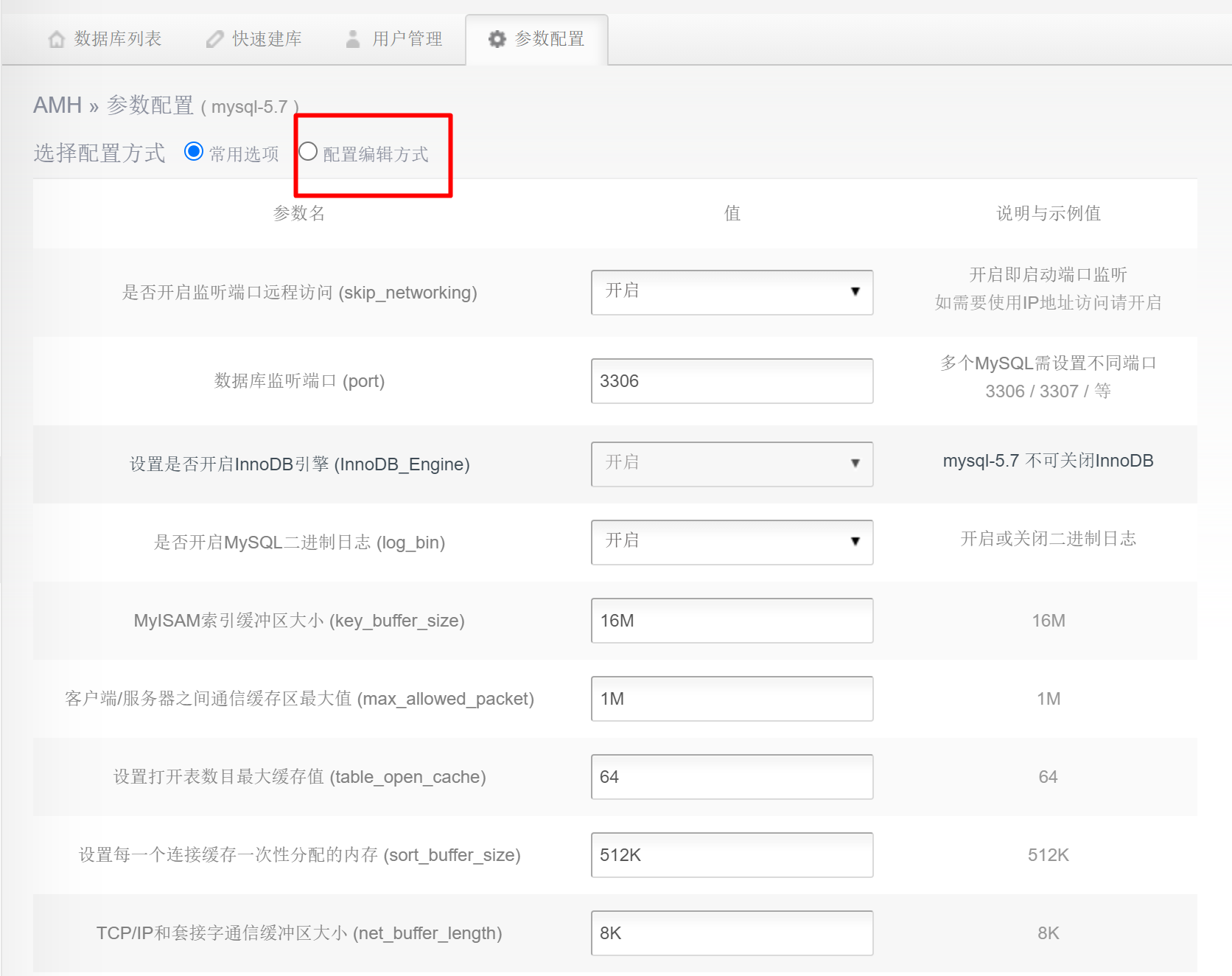Click the sort_buffer_size field showing 512K
The height and width of the screenshot is (976, 1232).
[732, 855]
